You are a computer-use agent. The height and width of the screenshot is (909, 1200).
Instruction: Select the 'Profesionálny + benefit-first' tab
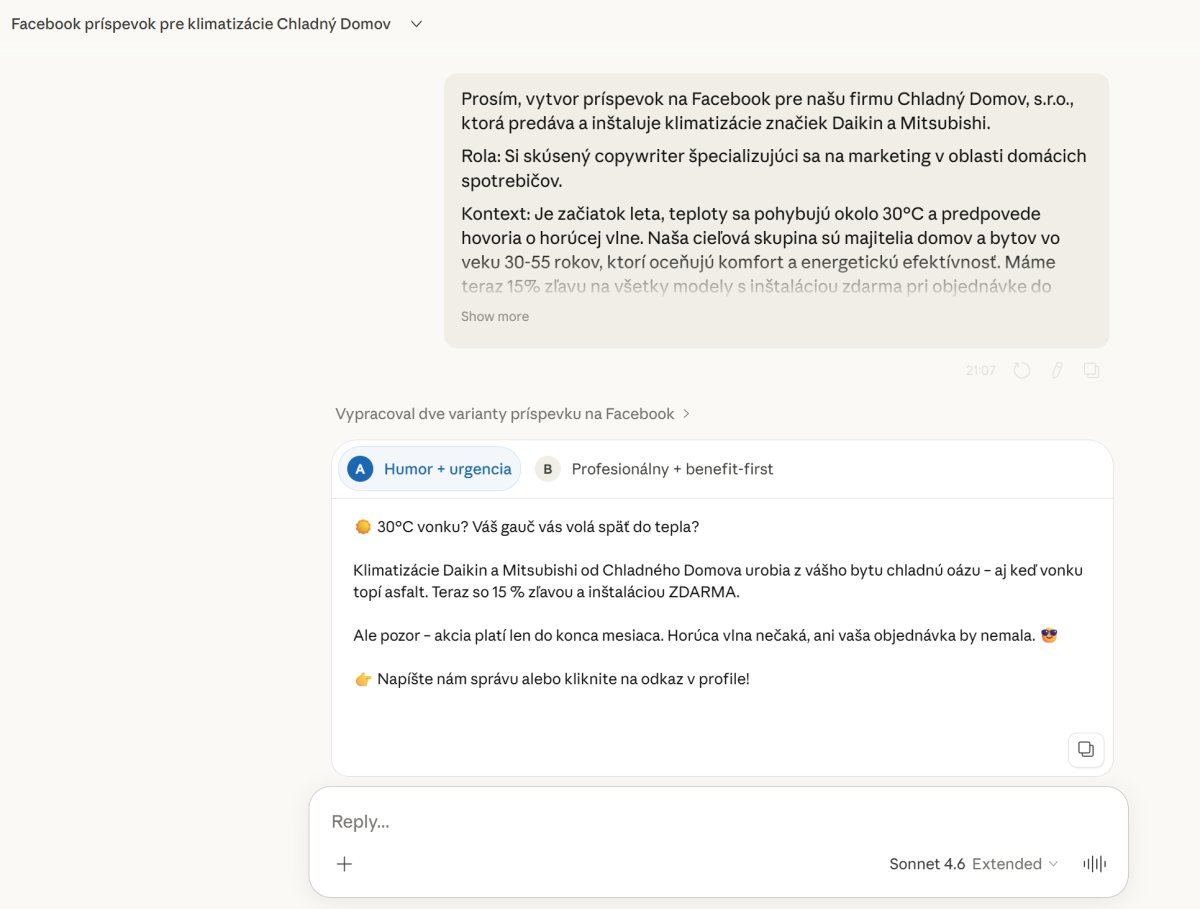(672, 469)
